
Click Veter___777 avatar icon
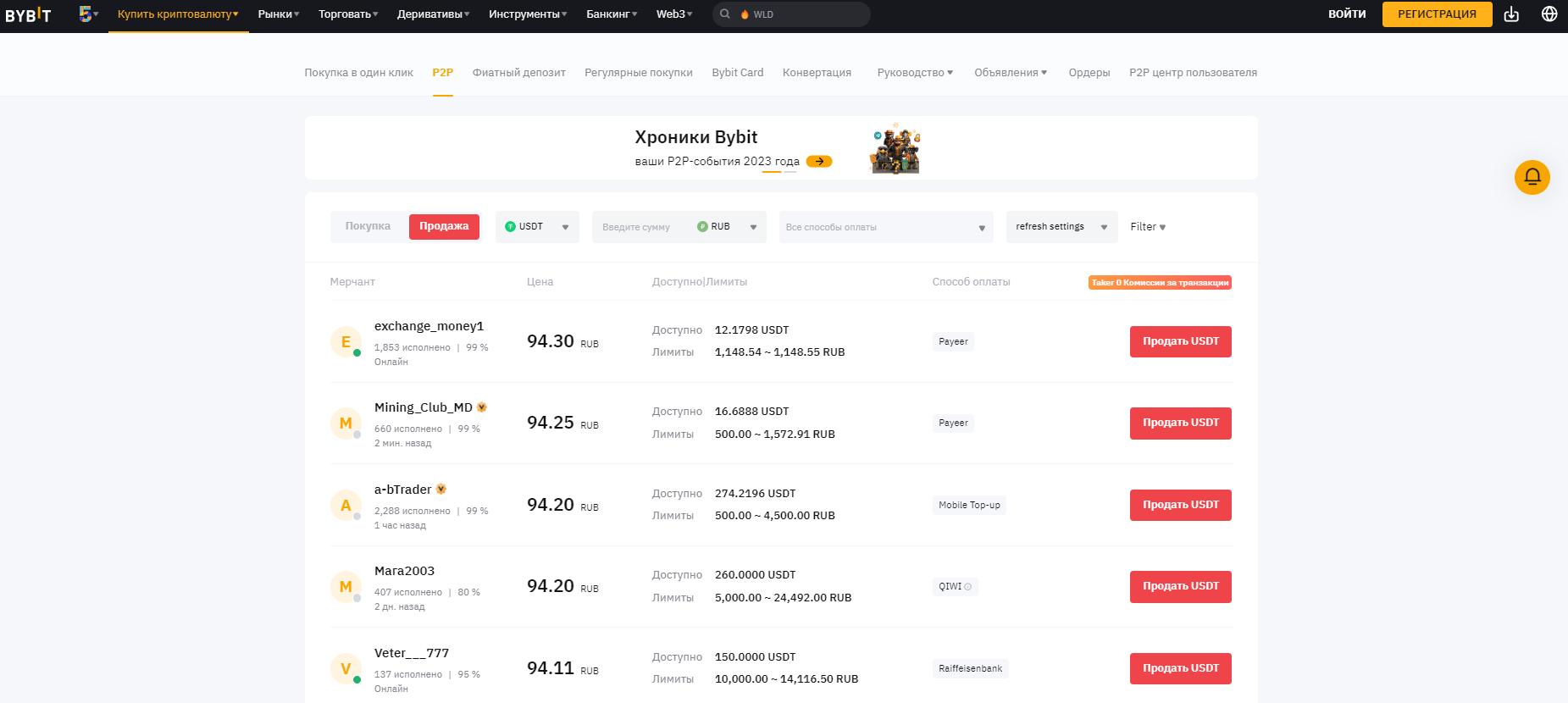click(346, 668)
